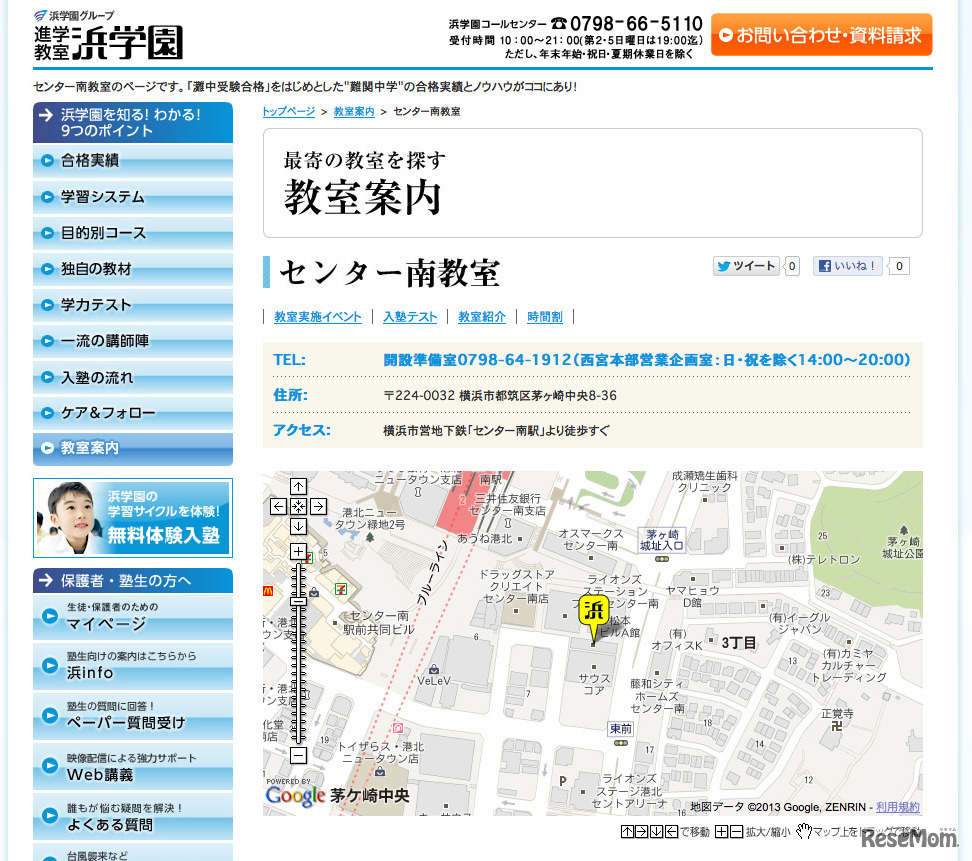Open 保護者・塾生の方へ section header

(x=133, y=581)
